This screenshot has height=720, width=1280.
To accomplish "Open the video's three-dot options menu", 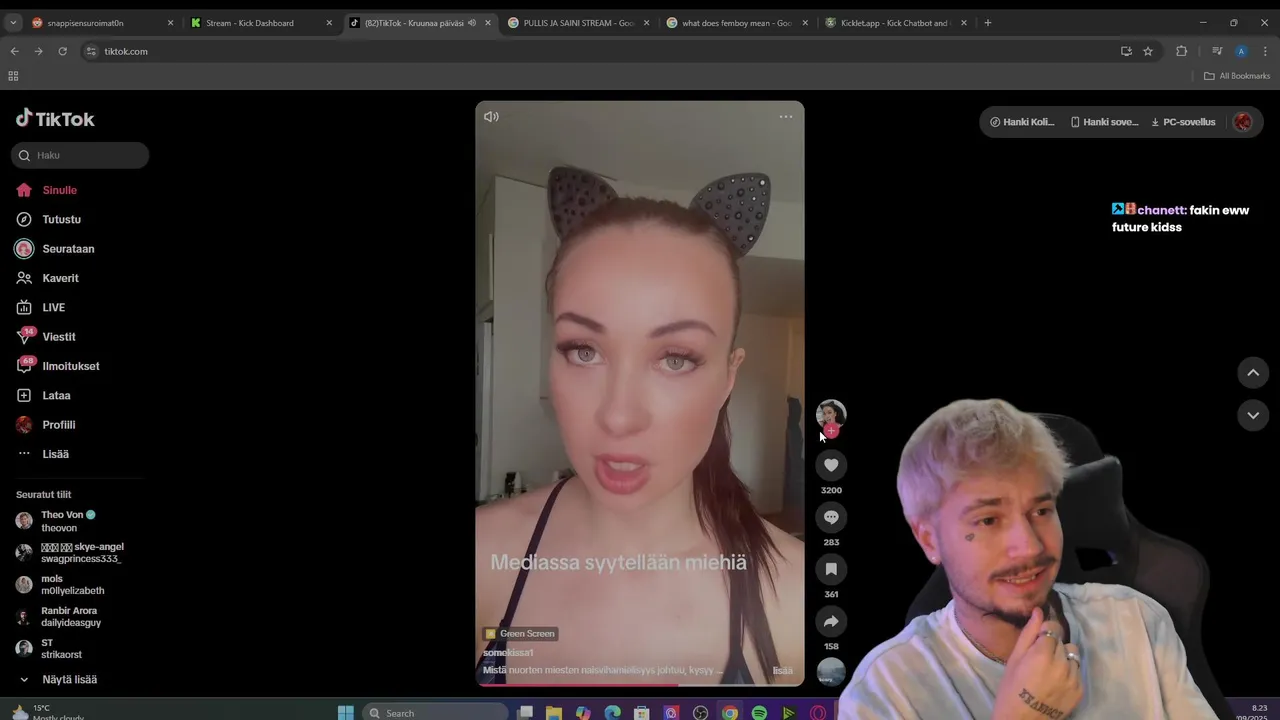I will tap(786, 117).
